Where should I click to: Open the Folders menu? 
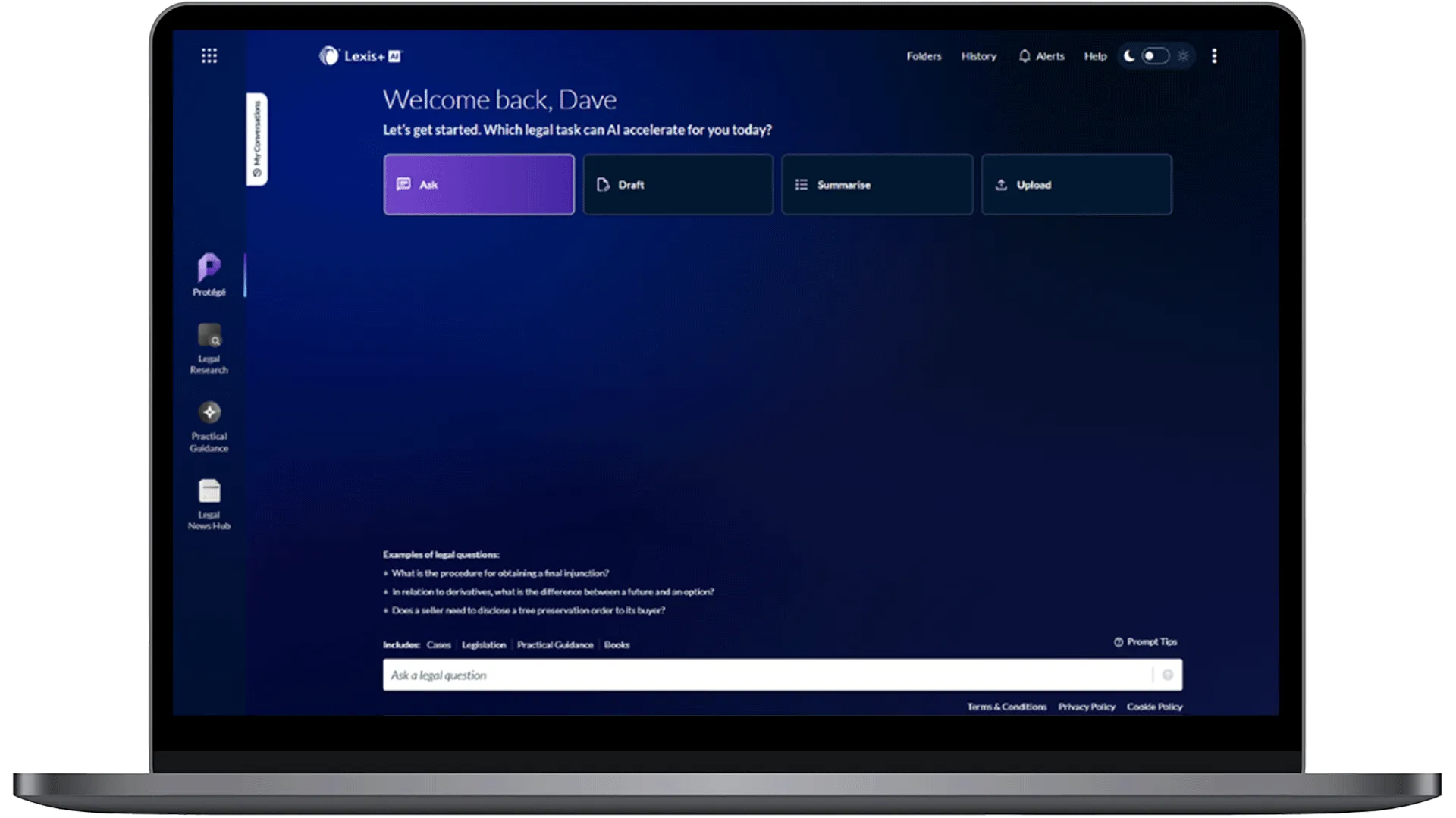924,56
